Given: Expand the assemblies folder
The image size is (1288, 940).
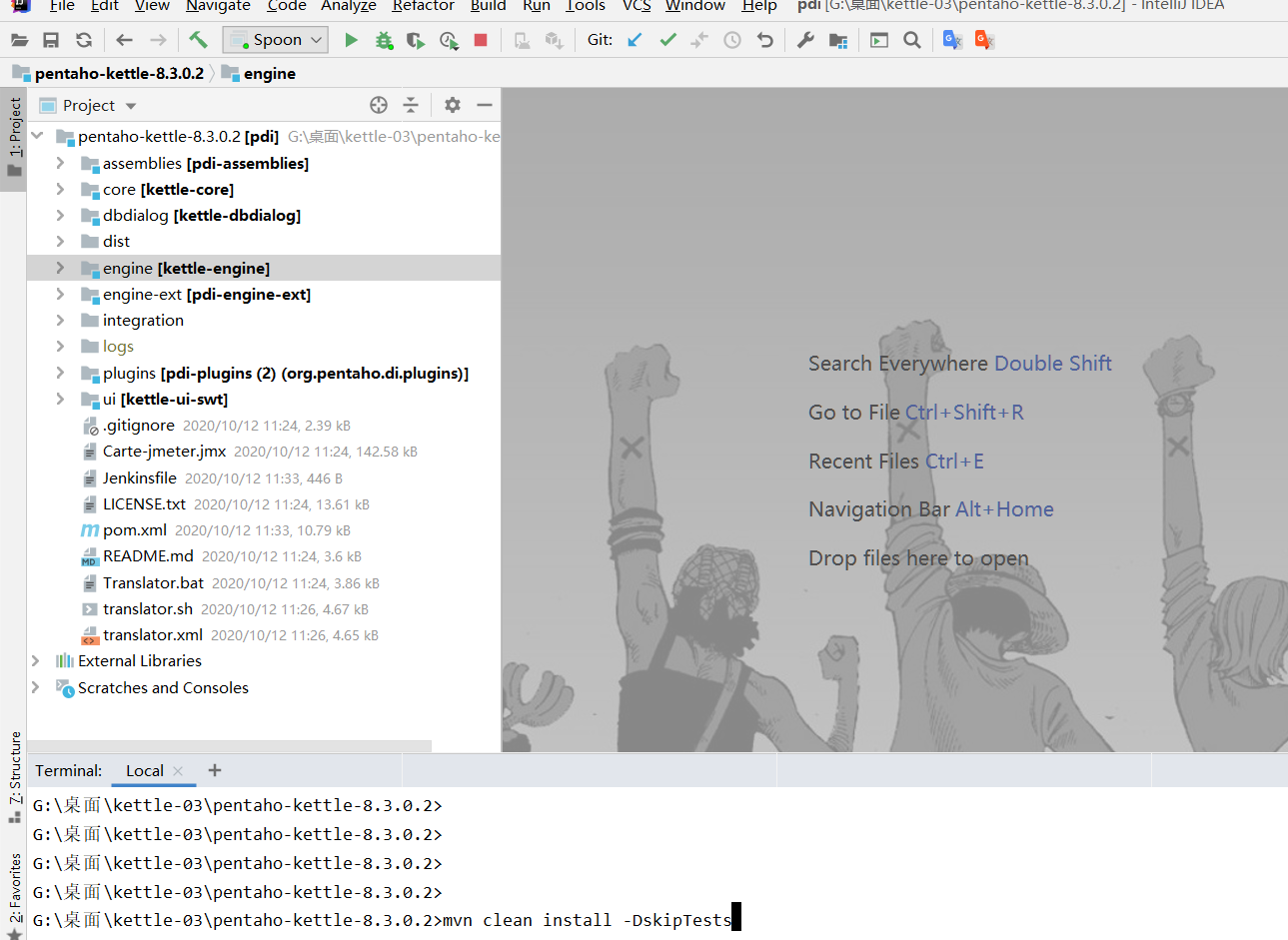Looking at the screenshot, I should (x=60, y=163).
